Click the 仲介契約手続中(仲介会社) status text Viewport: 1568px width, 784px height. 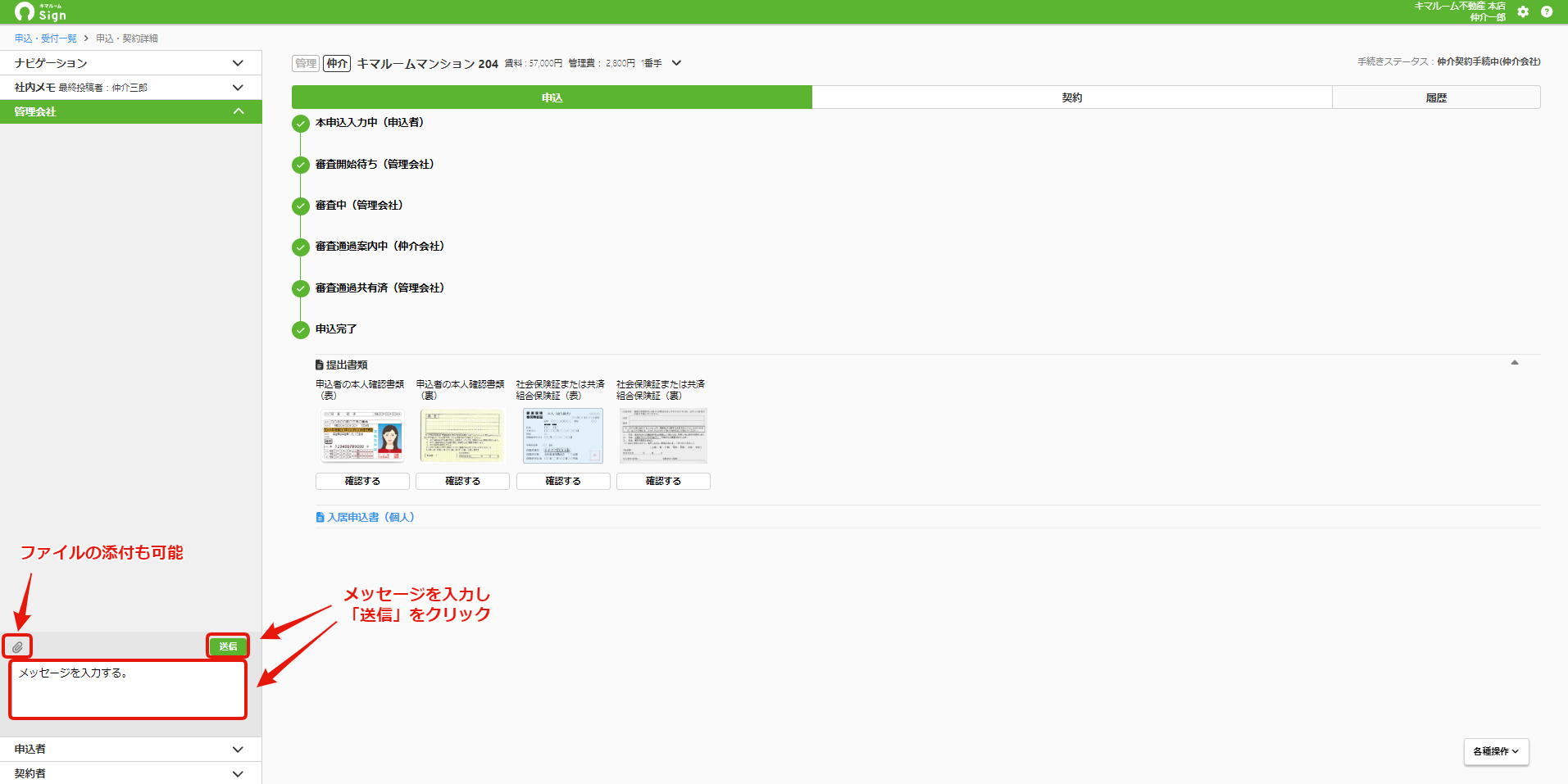1488,61
